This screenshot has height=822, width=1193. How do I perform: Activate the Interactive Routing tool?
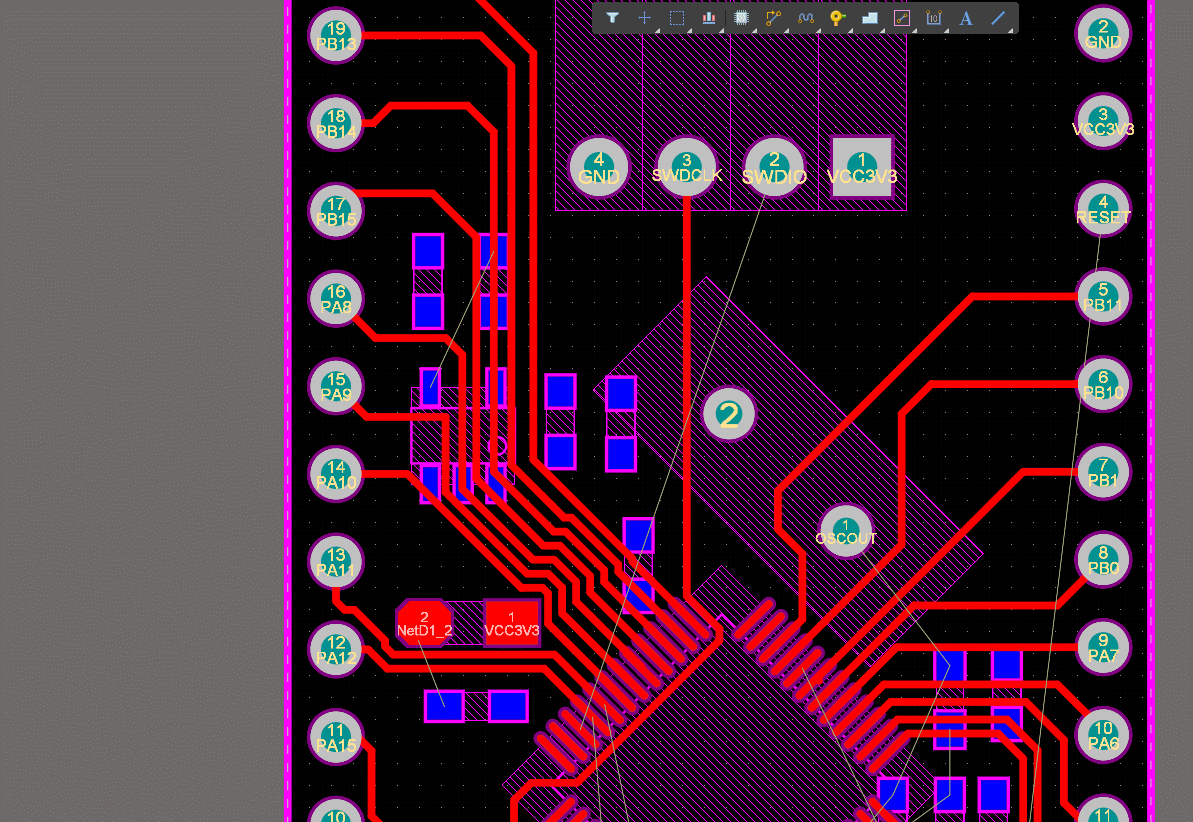(x=773, y=18)
